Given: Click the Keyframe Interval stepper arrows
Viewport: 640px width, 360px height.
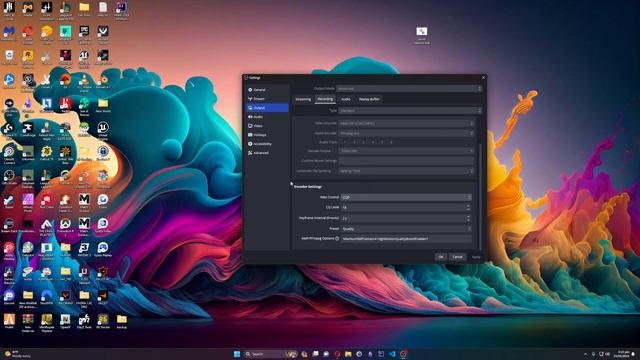Looking at the screenshot, I should [468, 218].
